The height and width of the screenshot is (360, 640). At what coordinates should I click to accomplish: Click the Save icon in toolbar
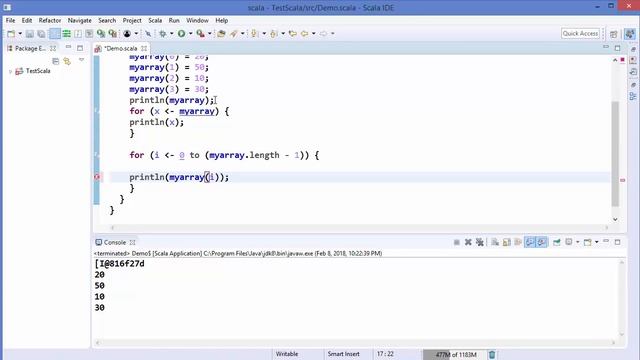30,33
